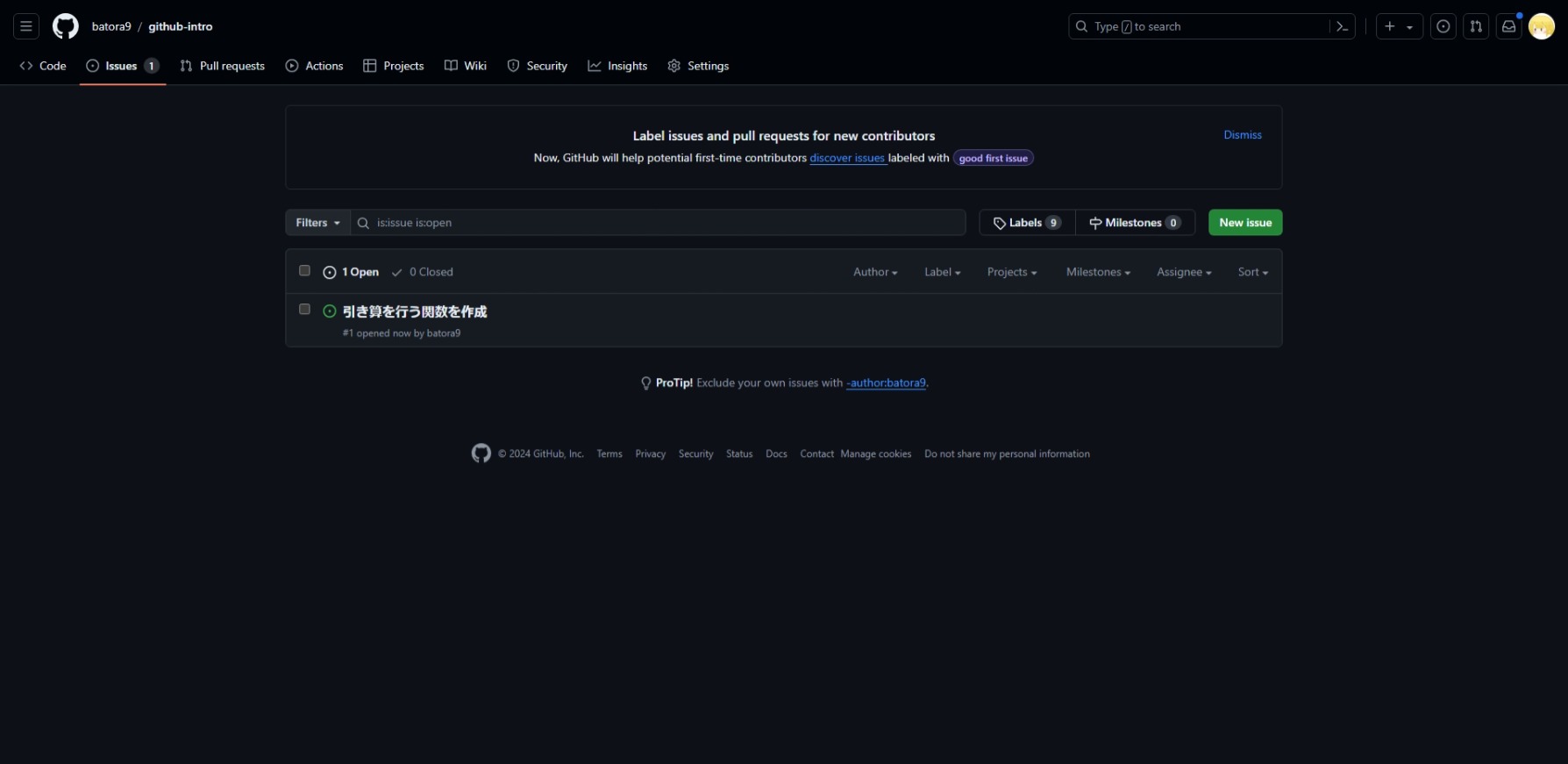Open the command palette icon

1342,26
